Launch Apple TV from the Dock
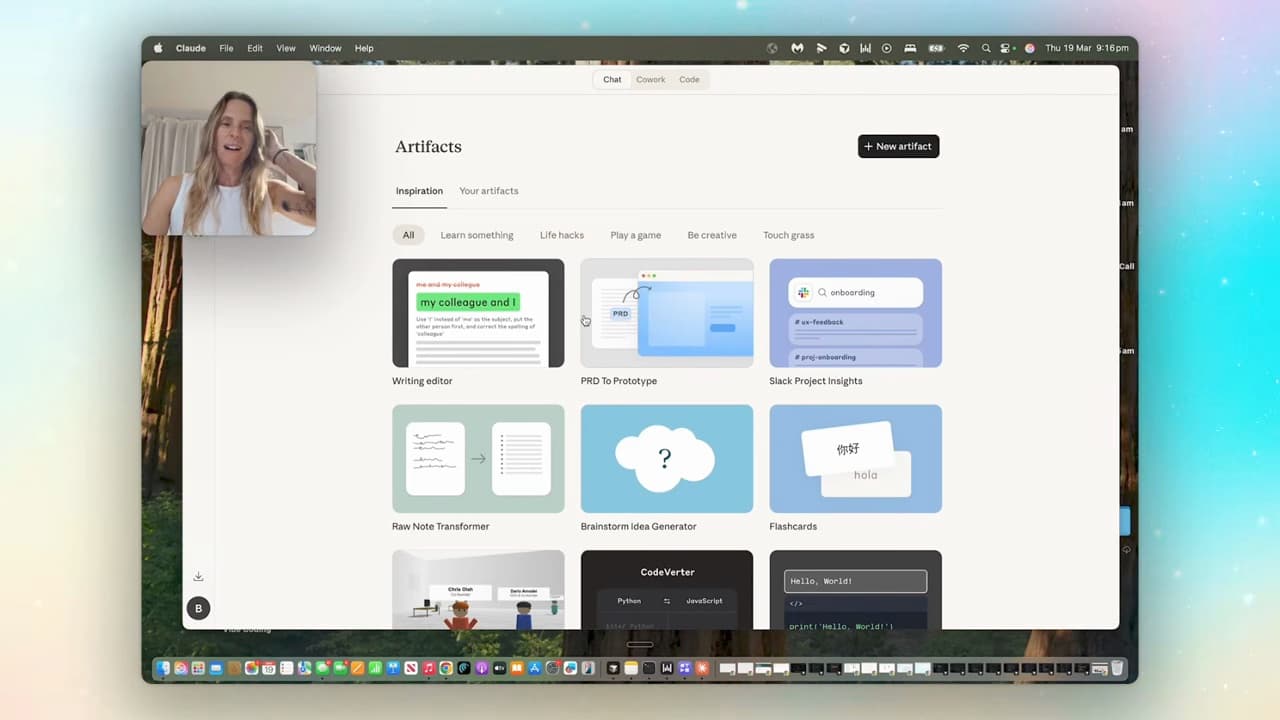Screen dimensions: 1280x720 (x=499, y=668)
